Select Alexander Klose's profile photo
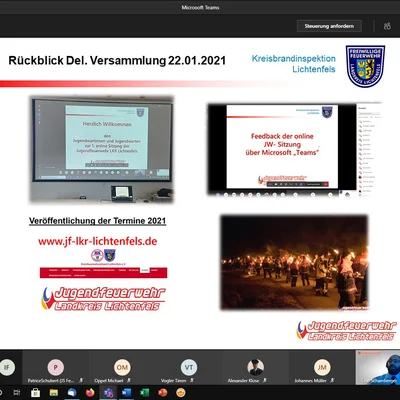The height and width of the screenshot is (400, 400). tap(255, 367)
